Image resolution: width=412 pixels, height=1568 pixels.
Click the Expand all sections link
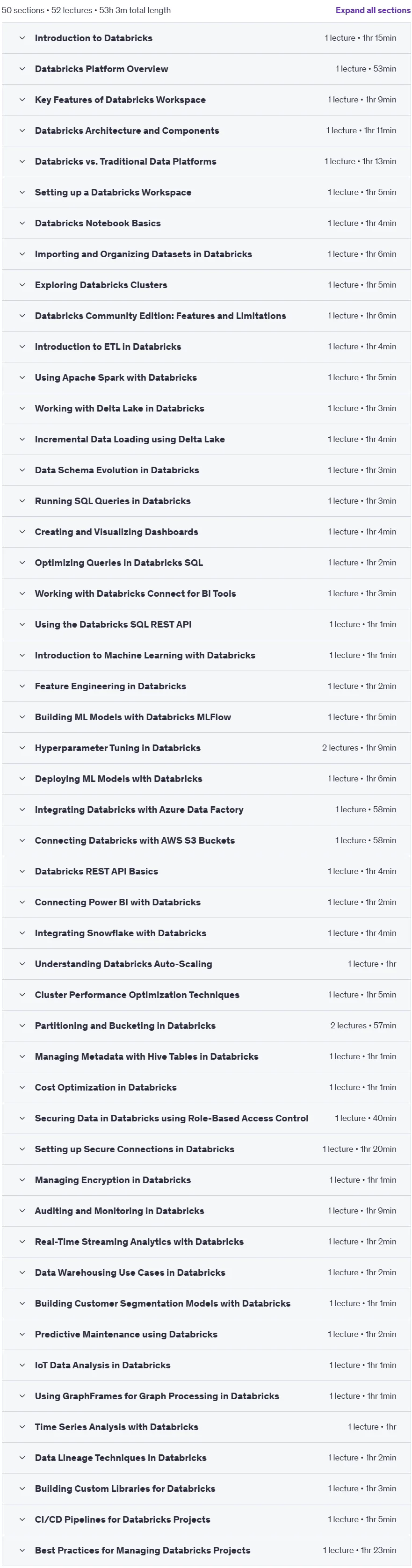[372, 10]
